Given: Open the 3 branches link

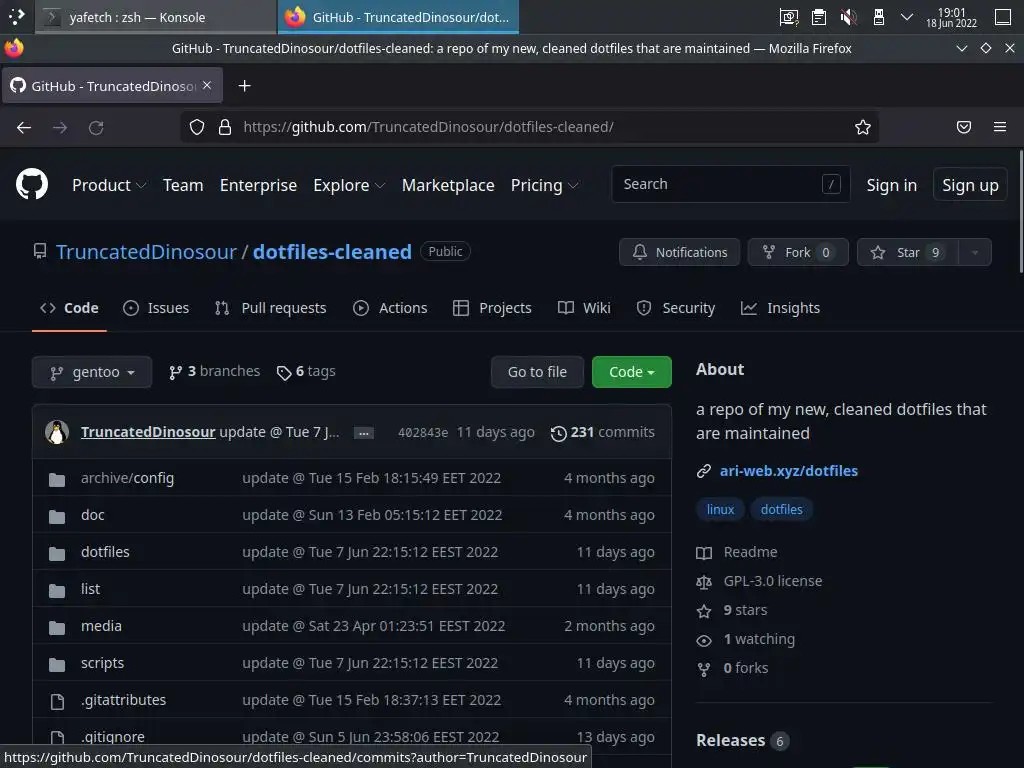Looking at the screenshot, I should (214, 372).
